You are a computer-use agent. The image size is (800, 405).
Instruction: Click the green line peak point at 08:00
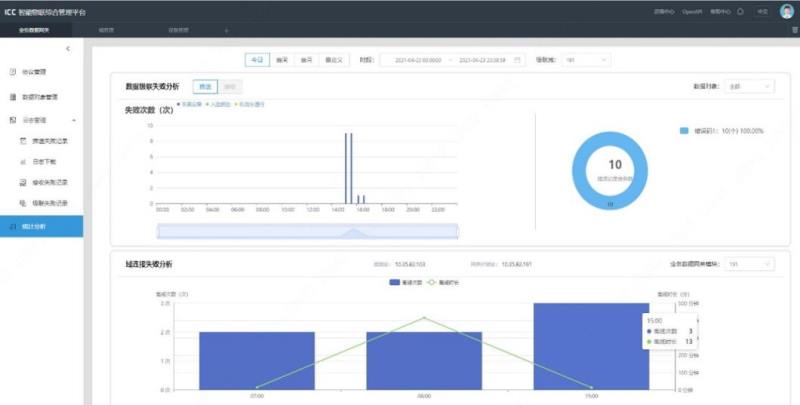pyautogui.click(x=424, y=318)
